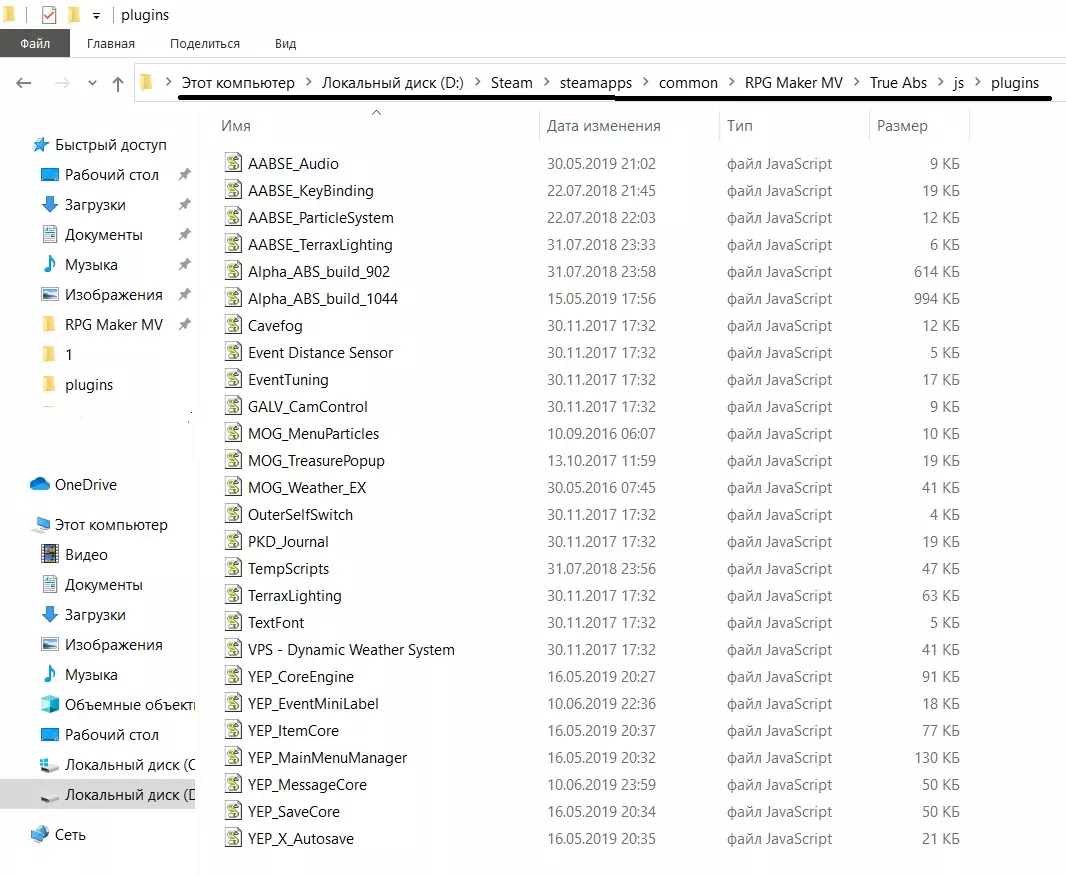The height and width of the screenshot is (876, 1066).
Task: Click the Видео folder film icon
Action: [50, 554]
